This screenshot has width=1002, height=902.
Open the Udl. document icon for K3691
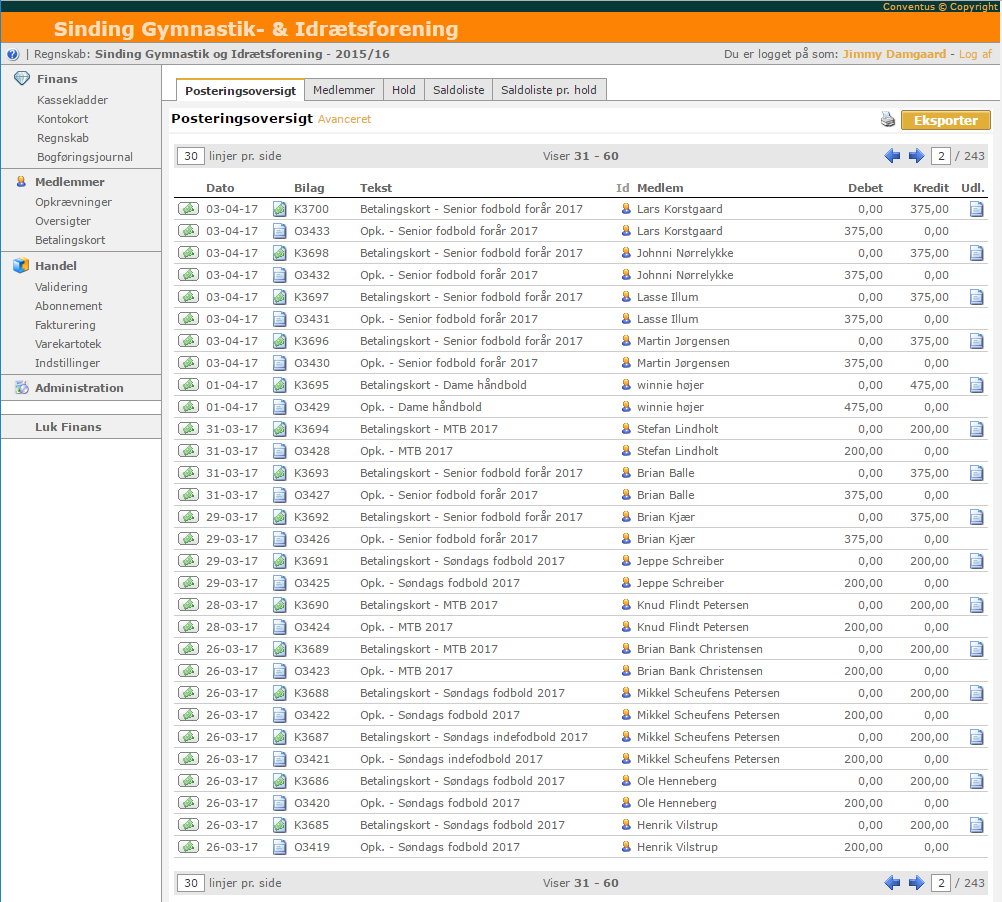[x=976, y=562]
